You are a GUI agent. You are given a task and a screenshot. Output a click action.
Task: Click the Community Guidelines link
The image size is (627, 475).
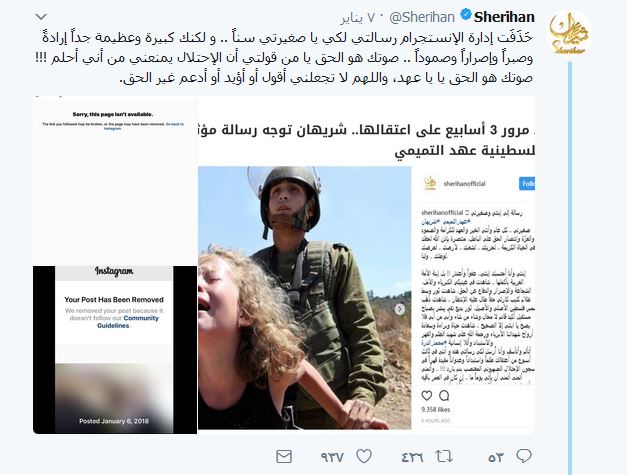click(x=128, y=322)
